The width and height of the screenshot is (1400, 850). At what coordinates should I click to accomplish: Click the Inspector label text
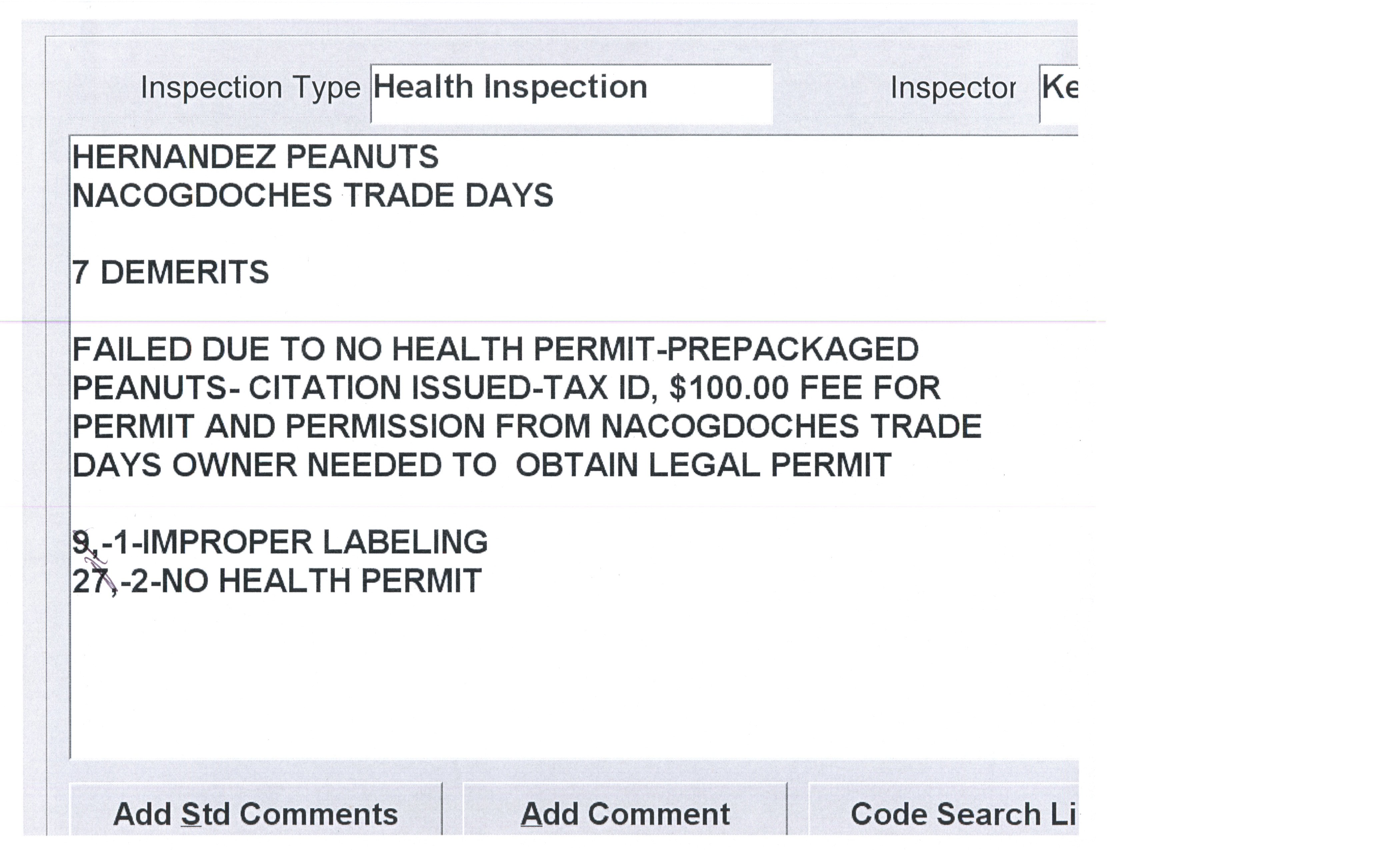[952, 89]
